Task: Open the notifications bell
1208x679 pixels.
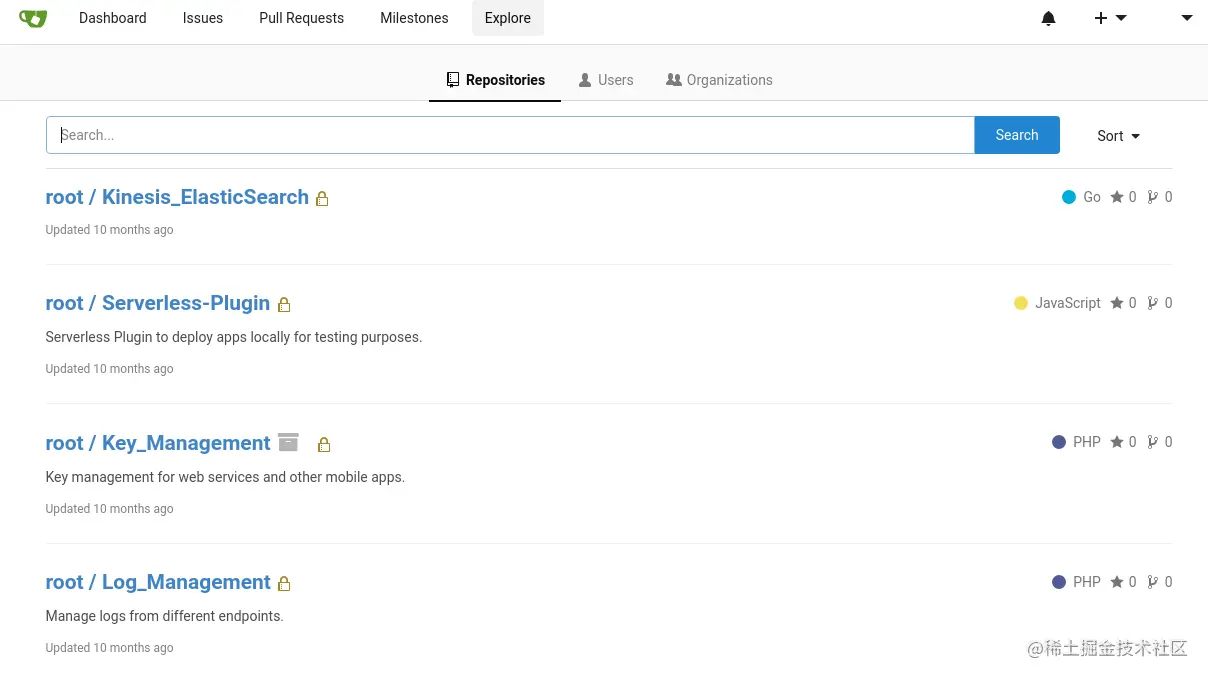Action: coord(1048,18)
